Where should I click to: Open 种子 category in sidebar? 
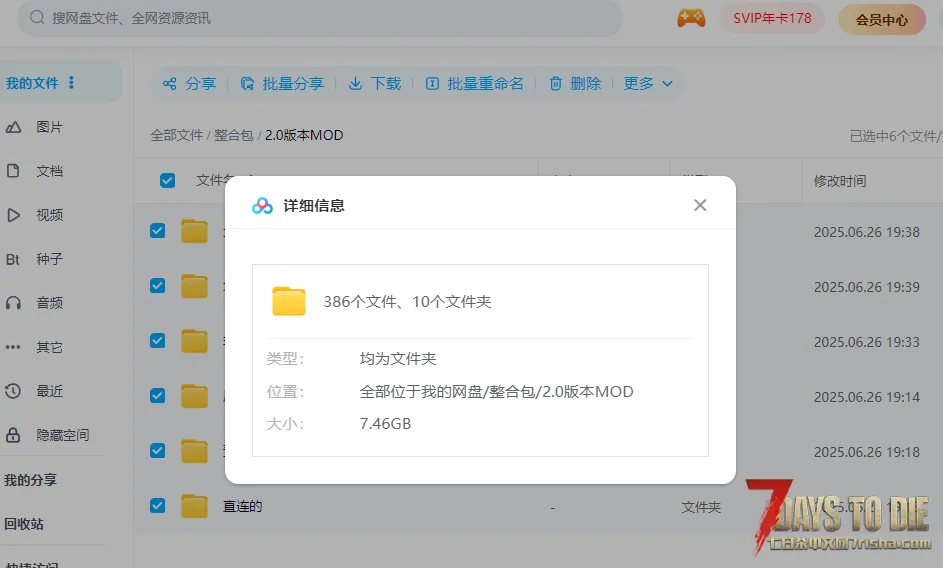point(49,259)
